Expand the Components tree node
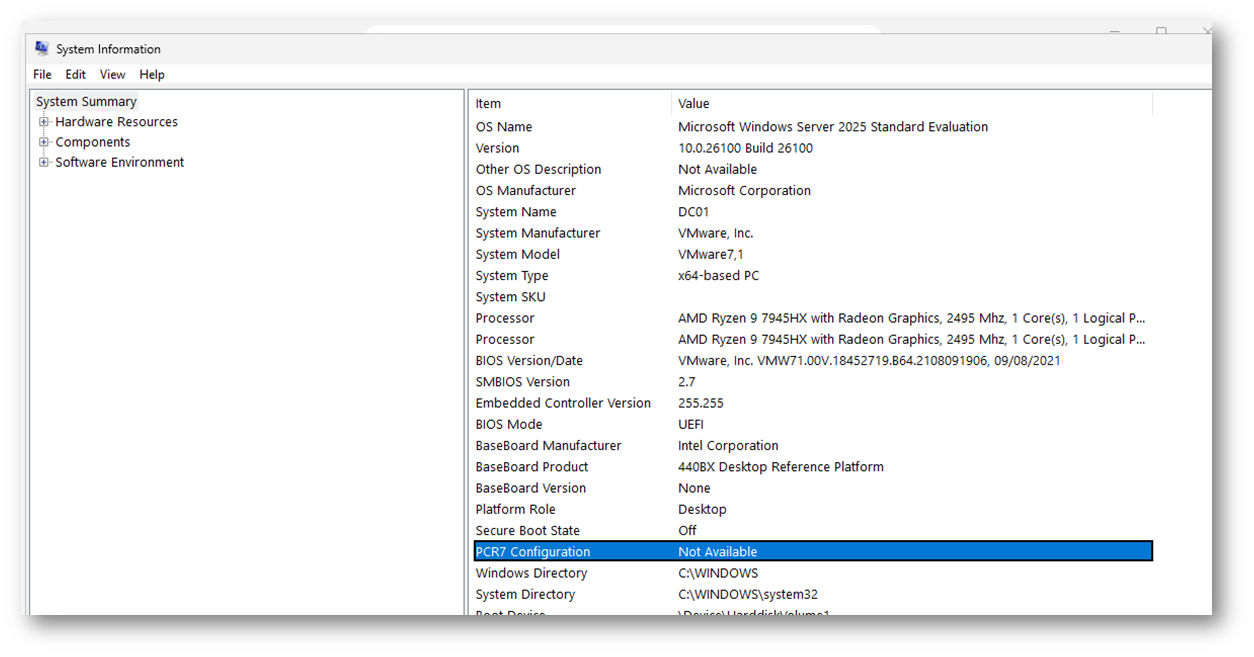The width and height of the screenshot is (1254, 657). (44, 142)
